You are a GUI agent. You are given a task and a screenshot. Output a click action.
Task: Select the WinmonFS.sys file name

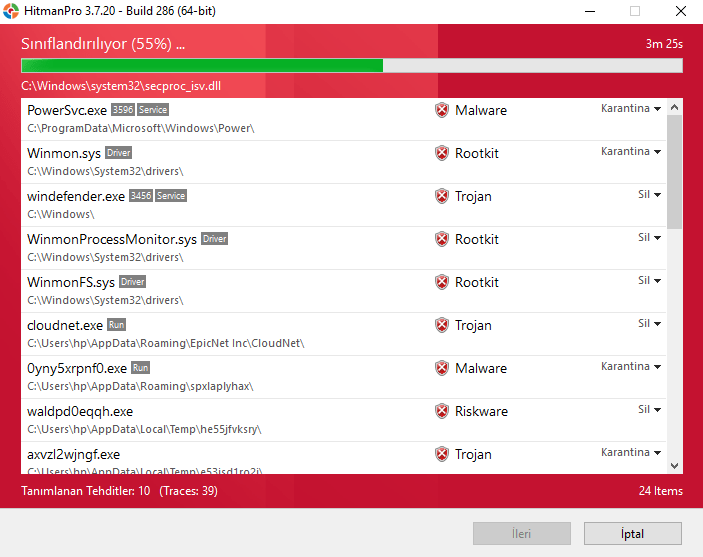pos(71,283)
